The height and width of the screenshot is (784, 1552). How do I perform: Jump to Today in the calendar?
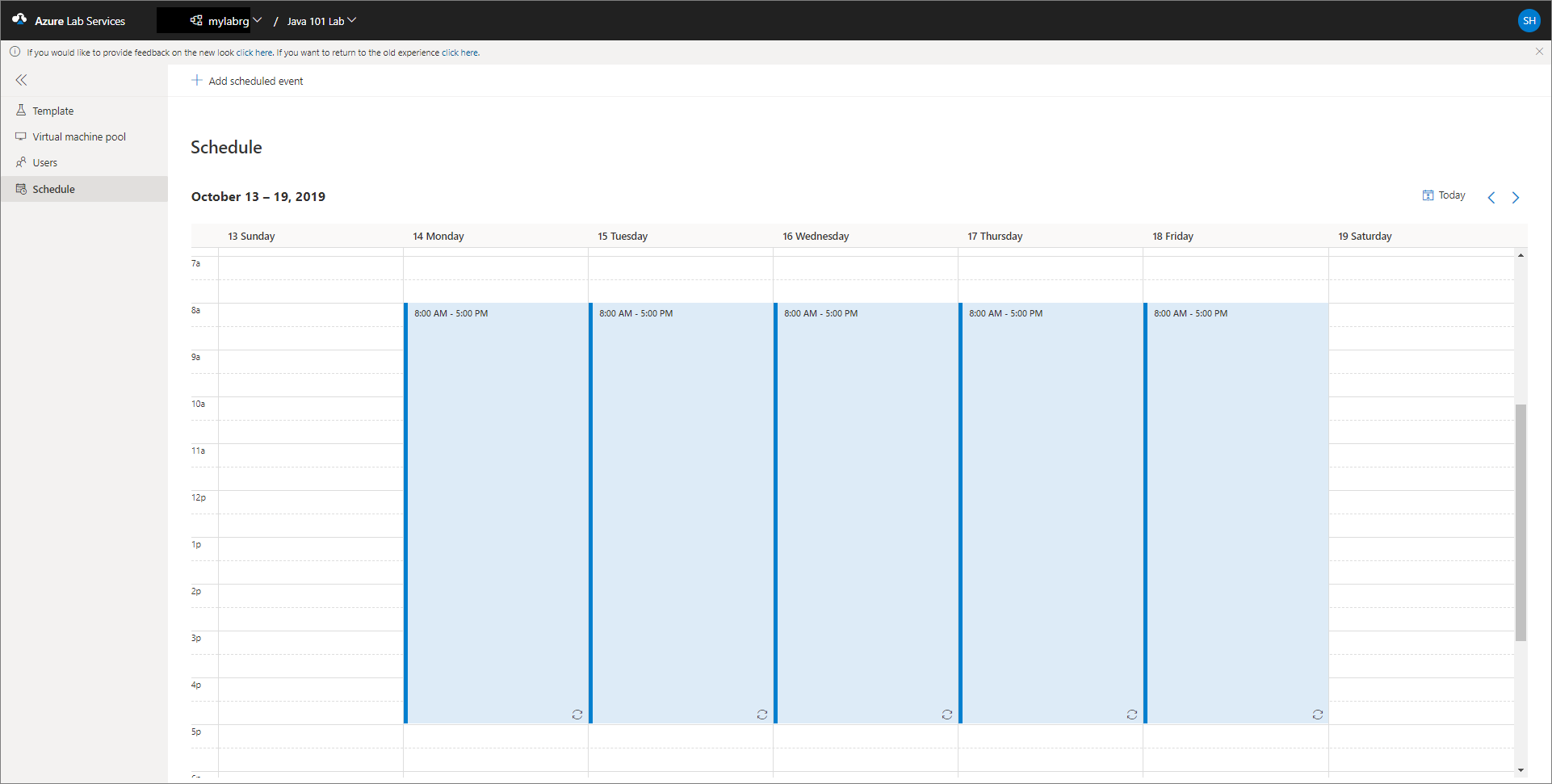1451,195
